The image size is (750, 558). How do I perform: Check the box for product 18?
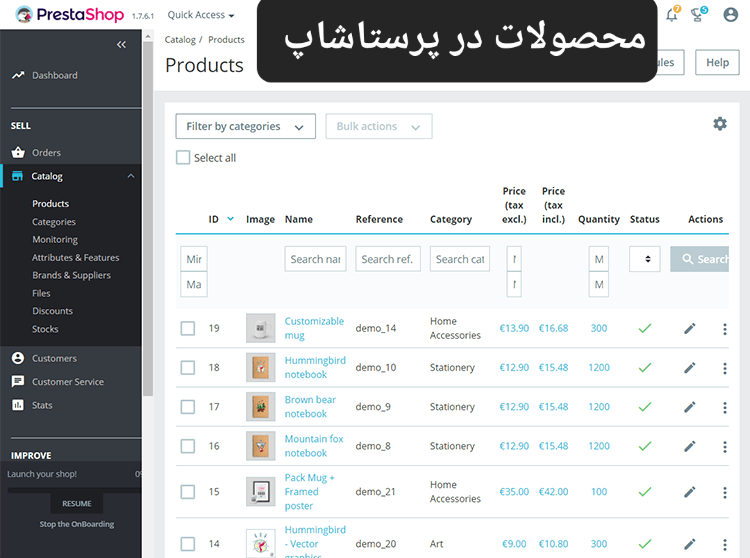(188, 368)
